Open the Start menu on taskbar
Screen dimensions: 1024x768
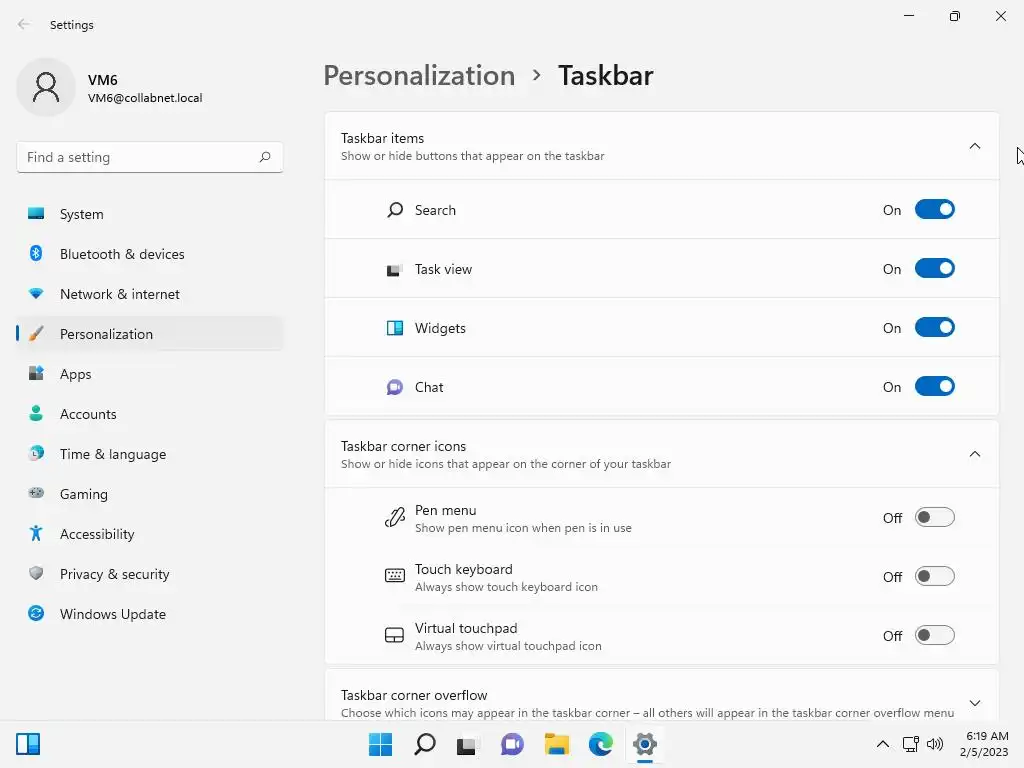[381, 744]
